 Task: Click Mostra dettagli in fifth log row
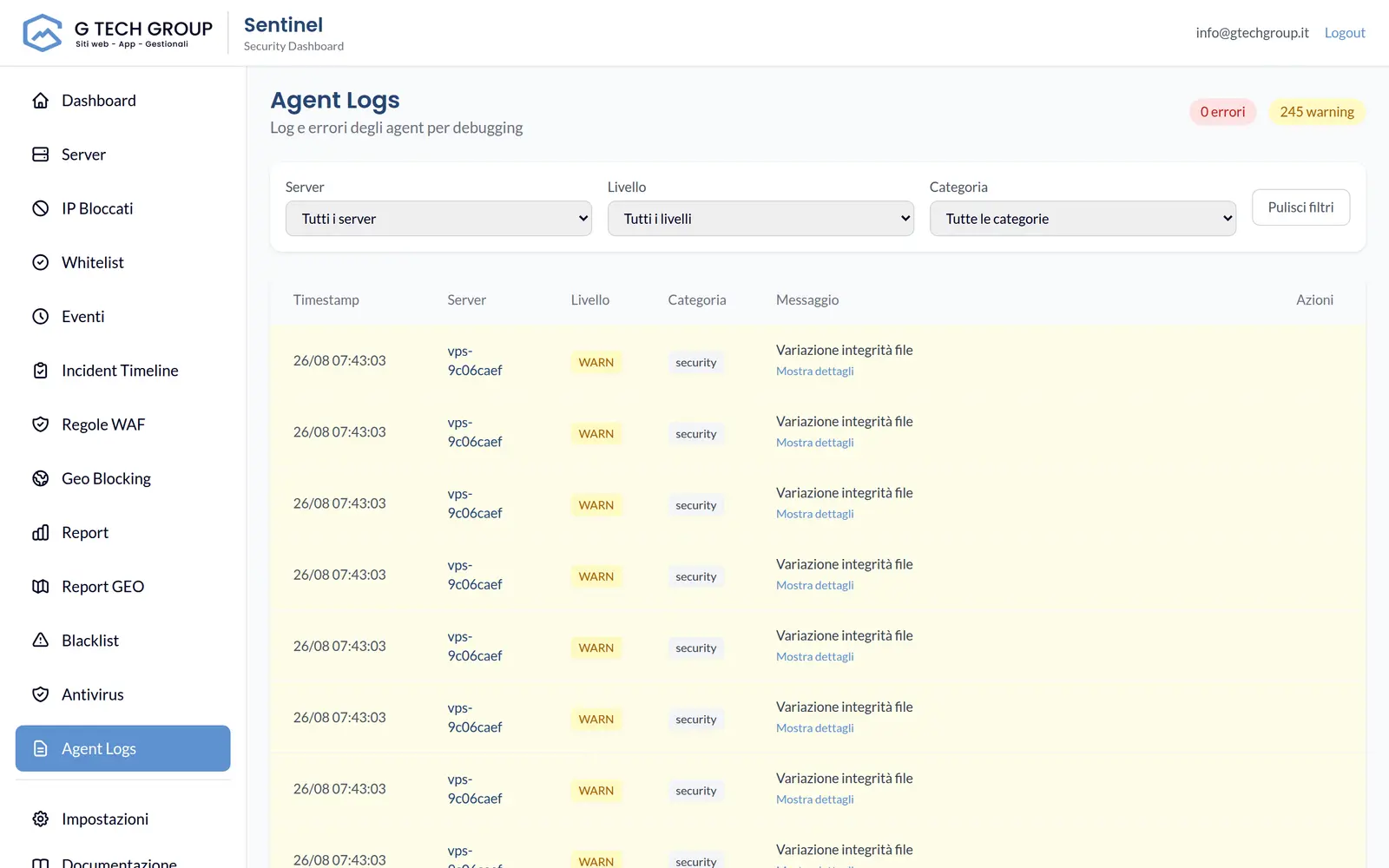pos(814,657)
